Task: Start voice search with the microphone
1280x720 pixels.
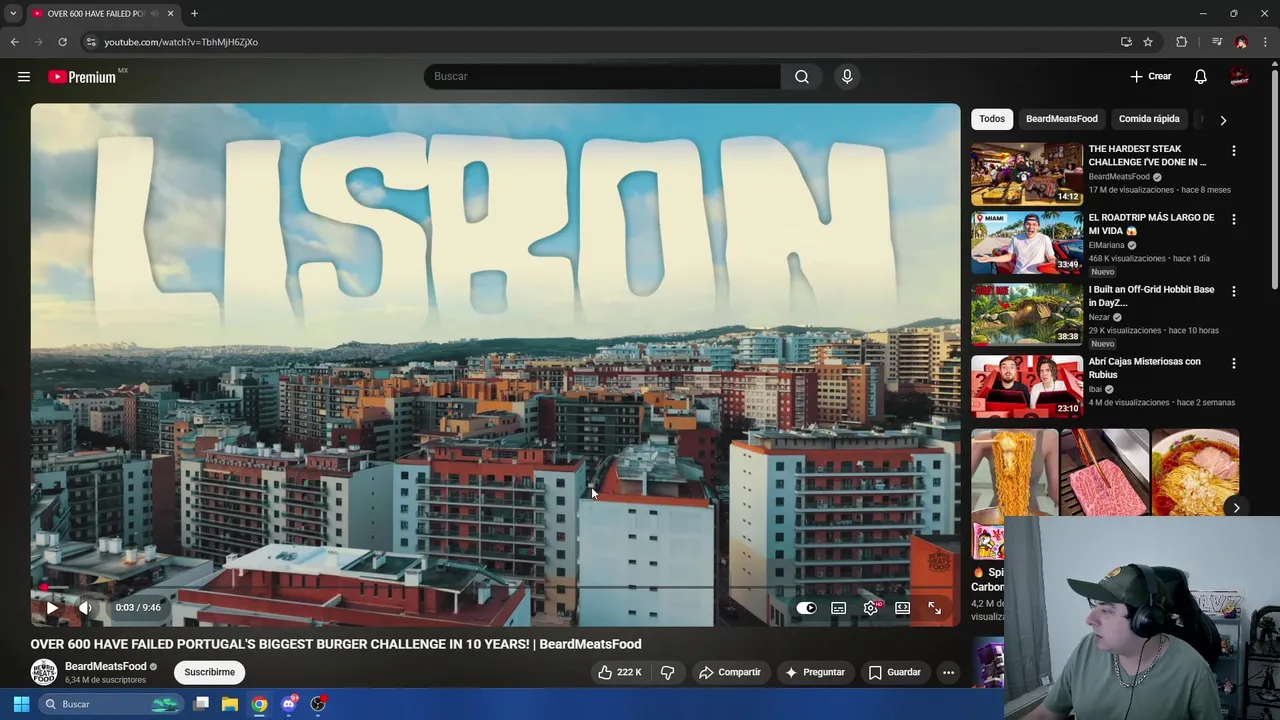Action: 847,77
